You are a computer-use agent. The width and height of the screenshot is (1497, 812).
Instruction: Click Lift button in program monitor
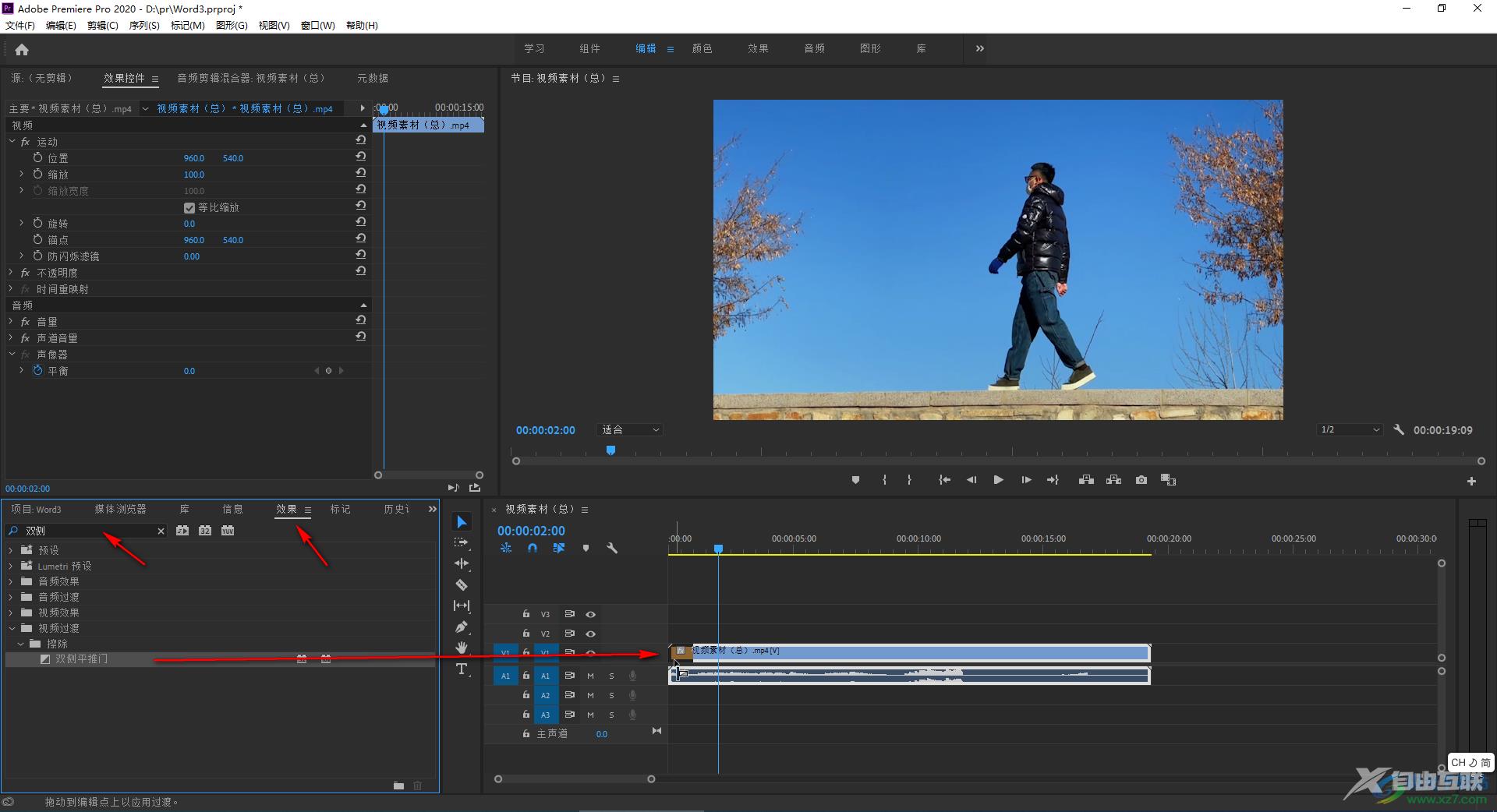coord(1086,480)
